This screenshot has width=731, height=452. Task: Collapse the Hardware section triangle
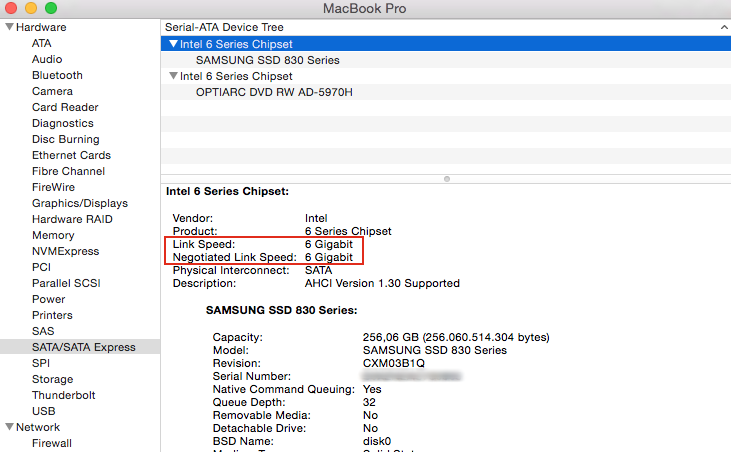point(9,27)
